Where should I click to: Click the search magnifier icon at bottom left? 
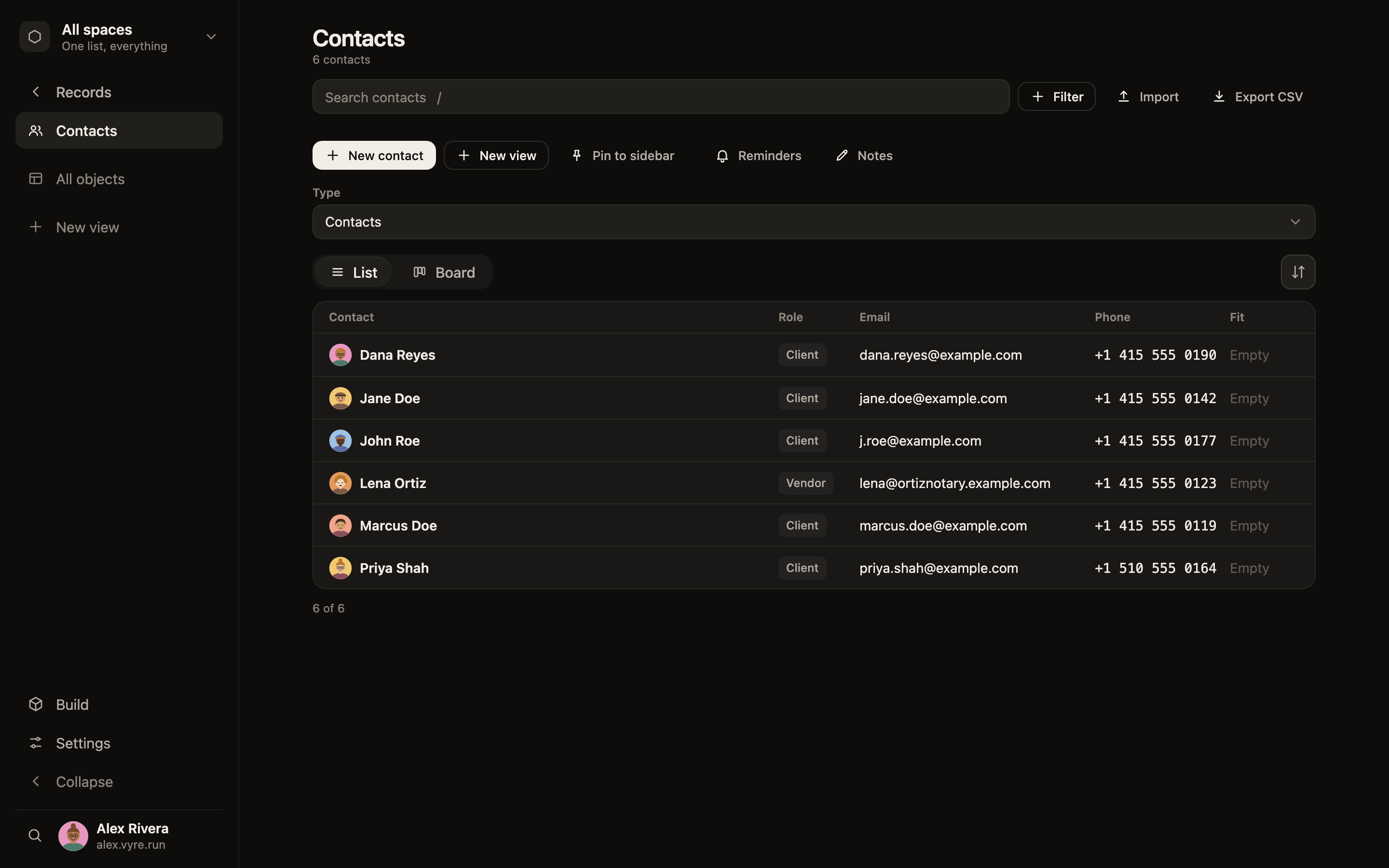(x=35, y=836)
